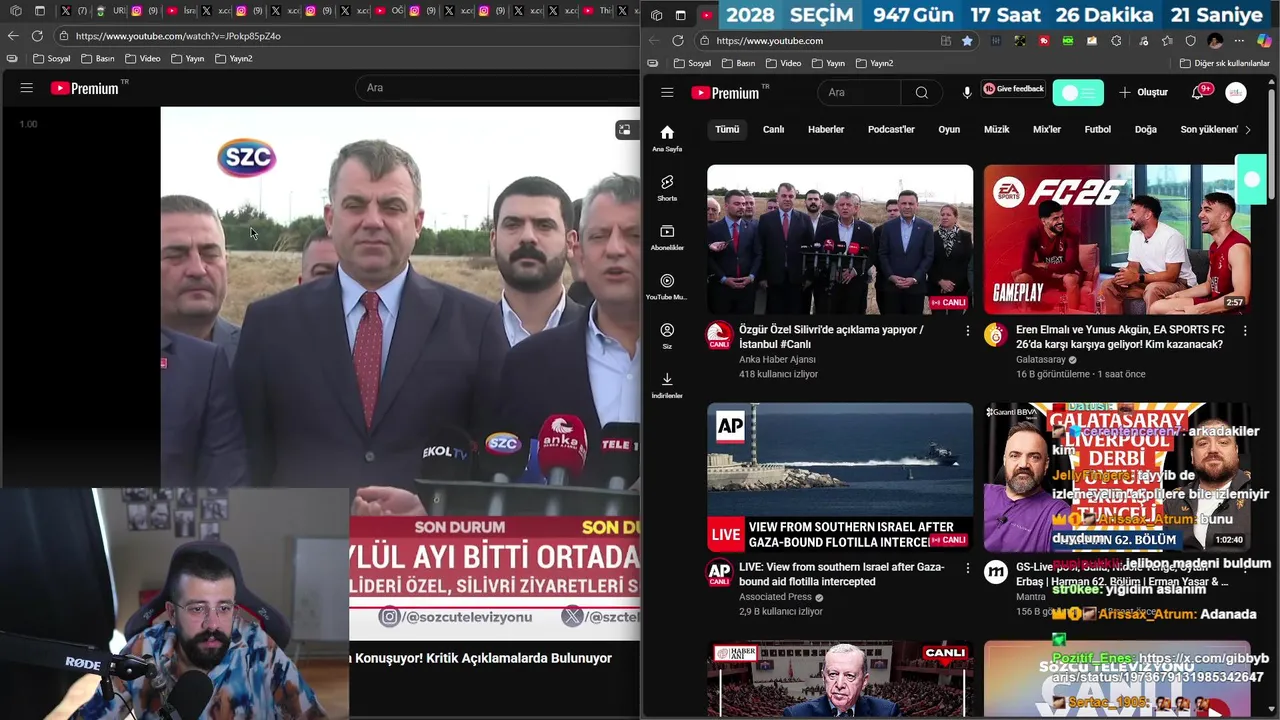Click the Give feedback button
Viewport: 1280px width, 720px height.
(1014, 89)
